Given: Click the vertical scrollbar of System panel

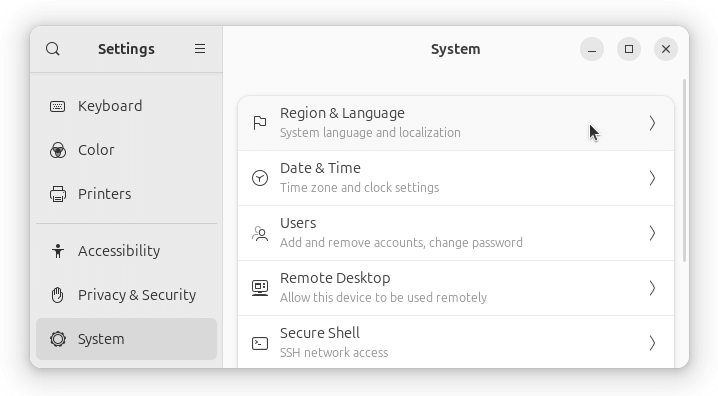Looking at the screenshot, I should click(x=684, y=170).
